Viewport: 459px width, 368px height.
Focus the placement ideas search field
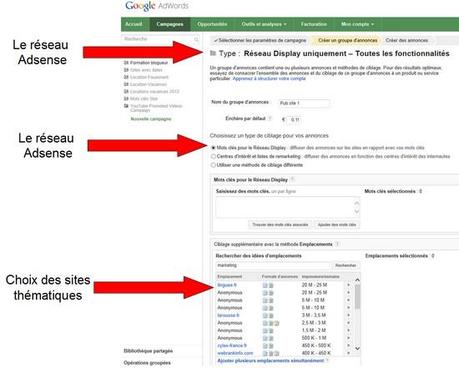(273, 265)
